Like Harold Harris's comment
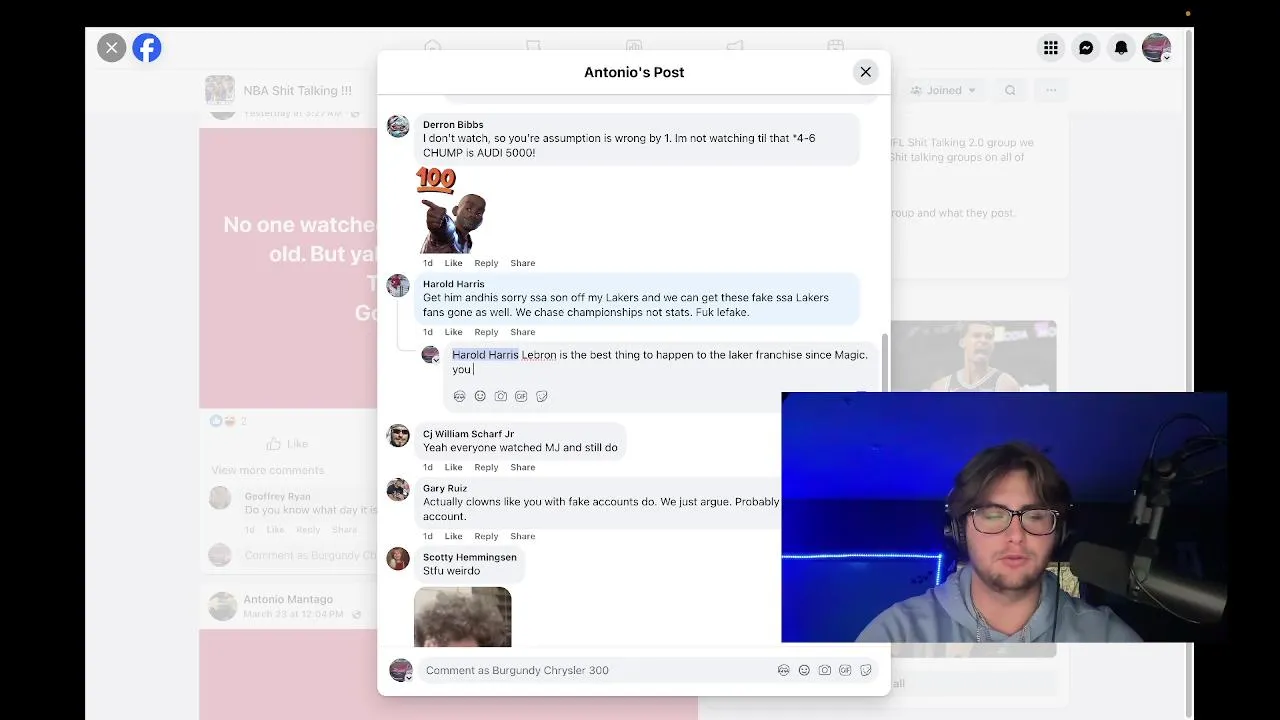The image size is (1280, 720). click(x=453, y=332)
